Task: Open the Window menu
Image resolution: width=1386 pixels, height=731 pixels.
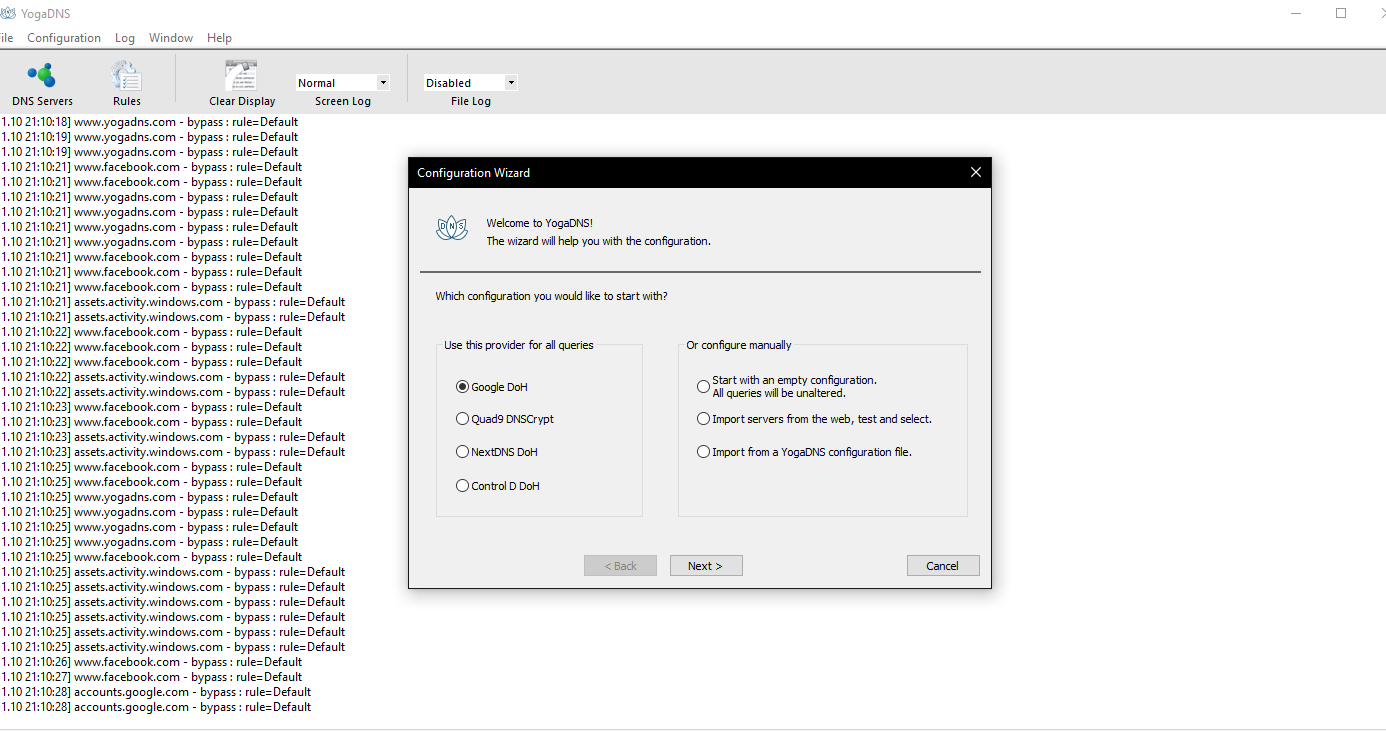Action: pos(171,38)
